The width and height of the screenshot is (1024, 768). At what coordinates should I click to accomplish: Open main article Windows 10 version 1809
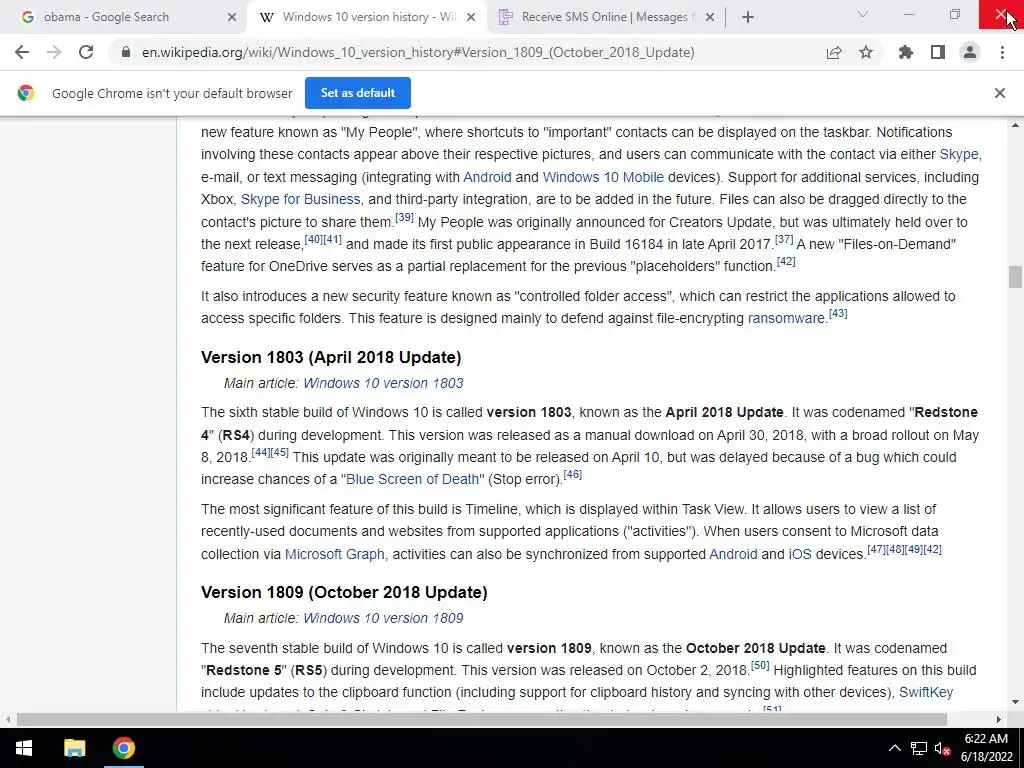click(x=383, y=618)
